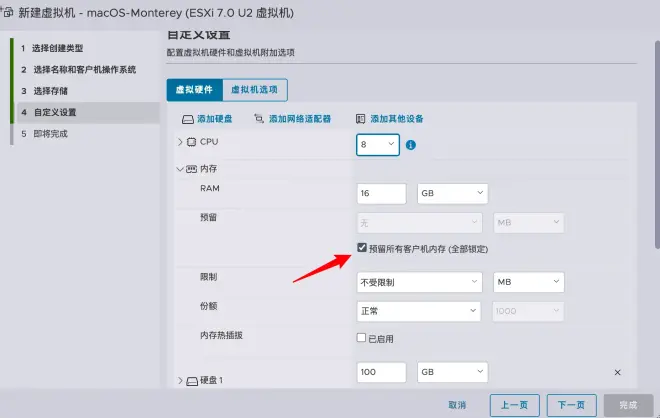The image size is (660, 418).
Task: Click the vertical scrollbar on the right
Action: coord(657,144)
